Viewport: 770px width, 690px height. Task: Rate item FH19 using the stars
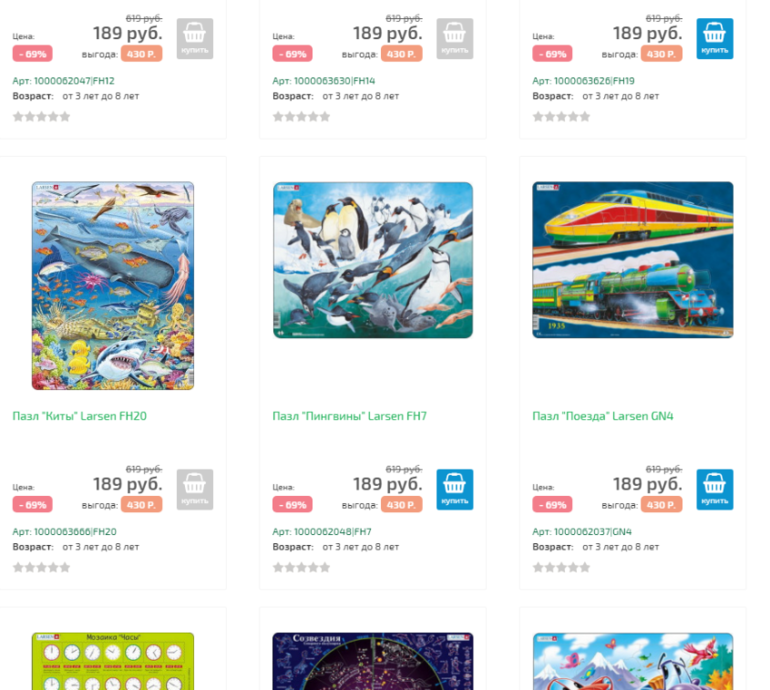pyautogui.click(x=561, y=117)
